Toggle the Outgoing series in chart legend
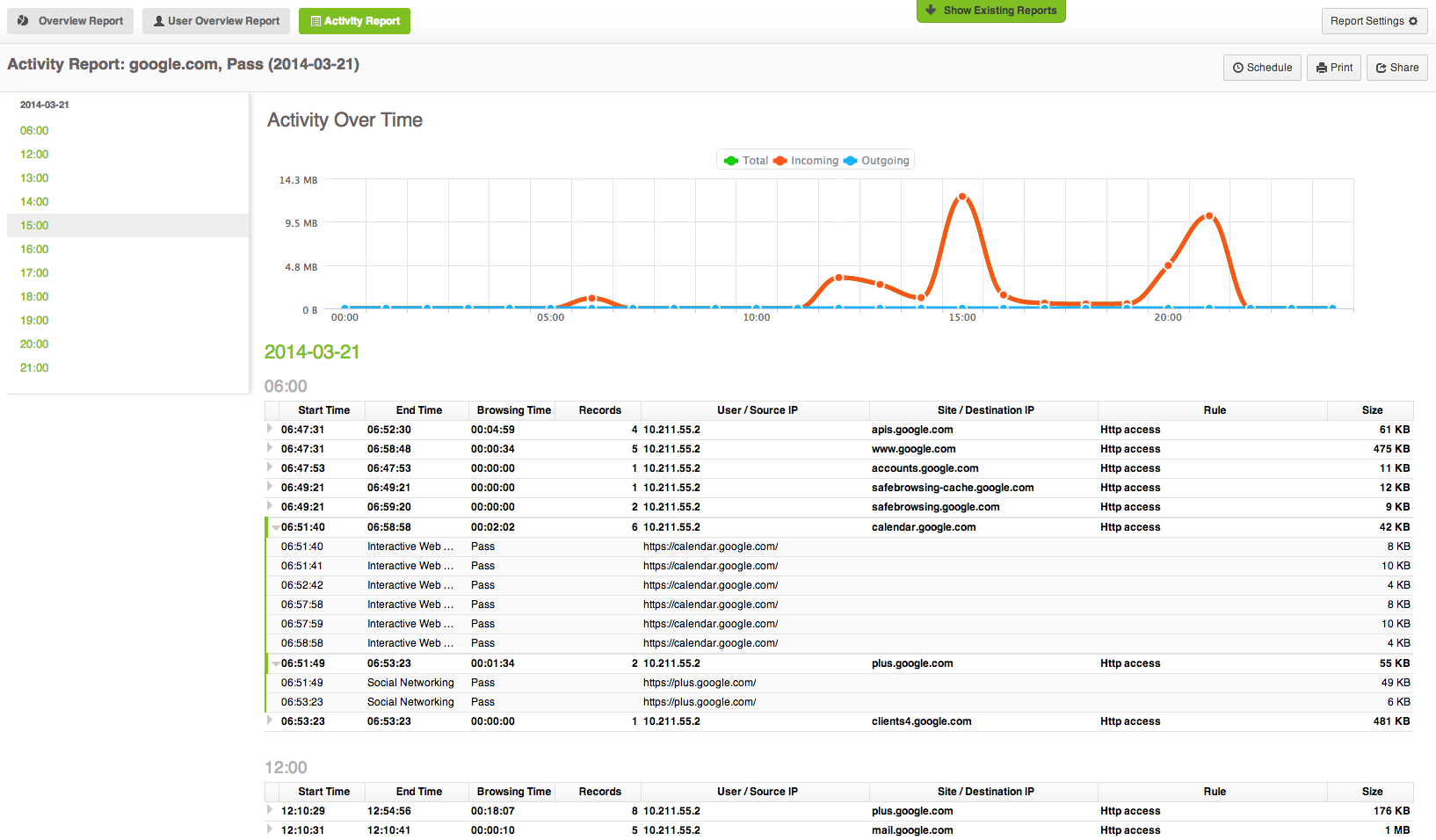 coord(876,161)
